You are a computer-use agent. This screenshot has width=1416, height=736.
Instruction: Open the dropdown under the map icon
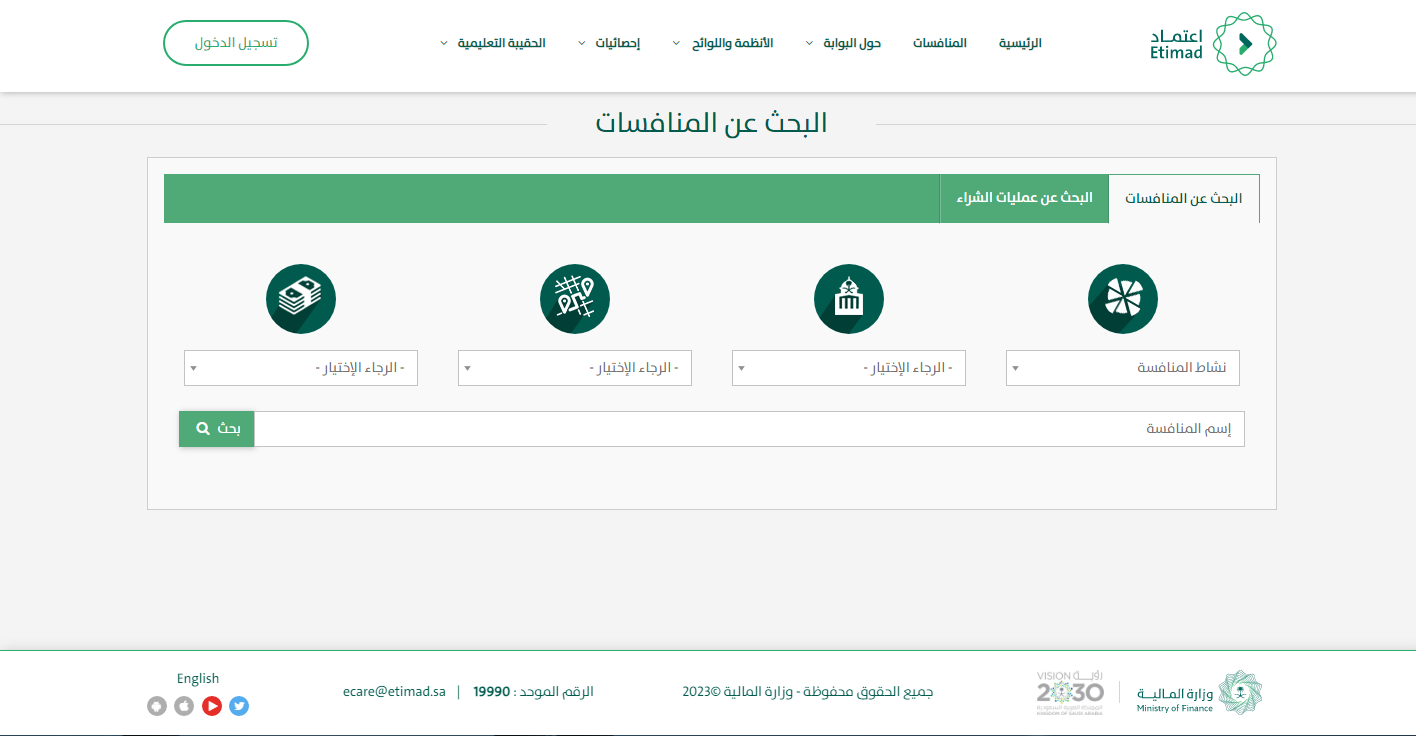coord(575,368)
